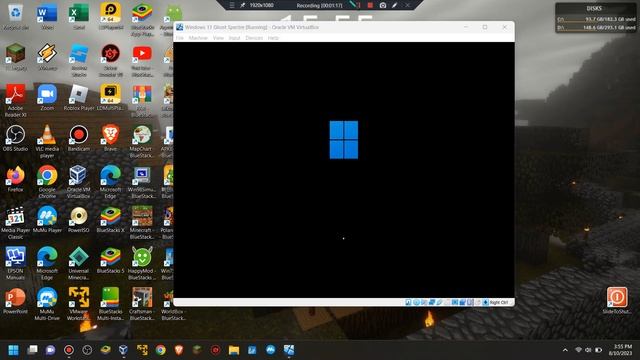
Task: Select the Craftsman BlueStacks desktop icon
Action: click(x=141, y=303)
